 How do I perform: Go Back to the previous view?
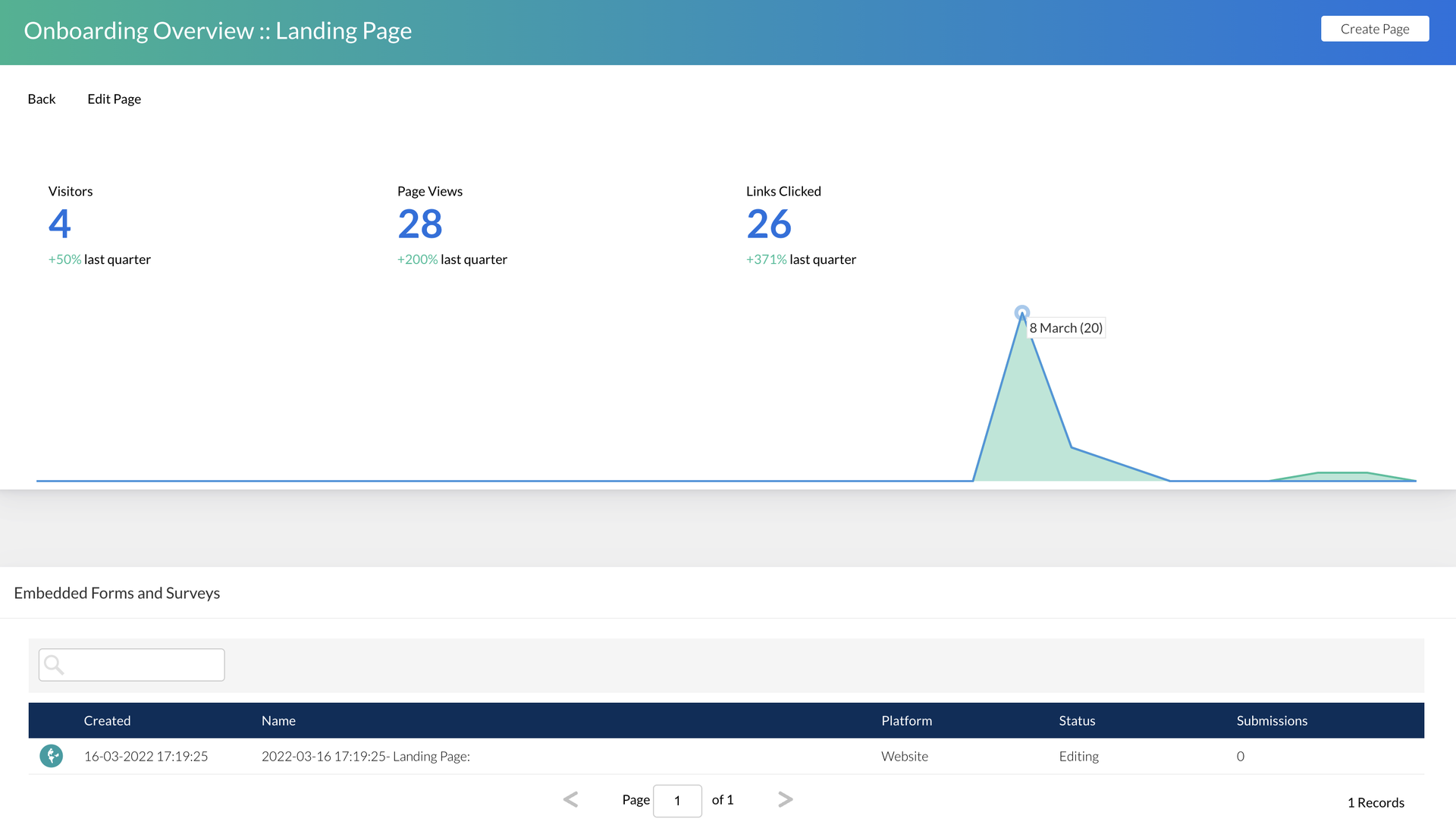click(42, 99)
